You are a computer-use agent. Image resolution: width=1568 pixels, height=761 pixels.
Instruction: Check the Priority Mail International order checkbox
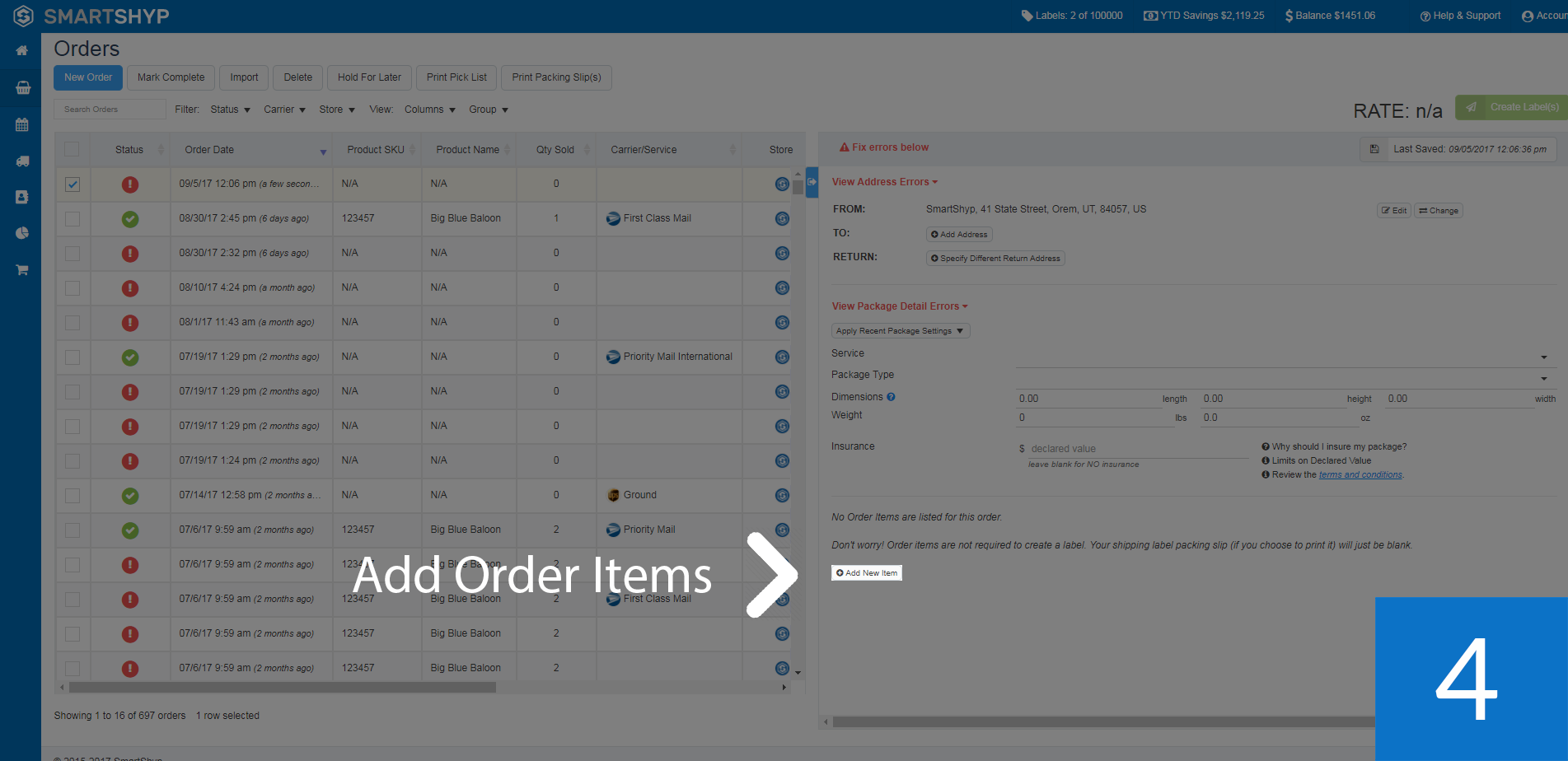coord(73,357)
